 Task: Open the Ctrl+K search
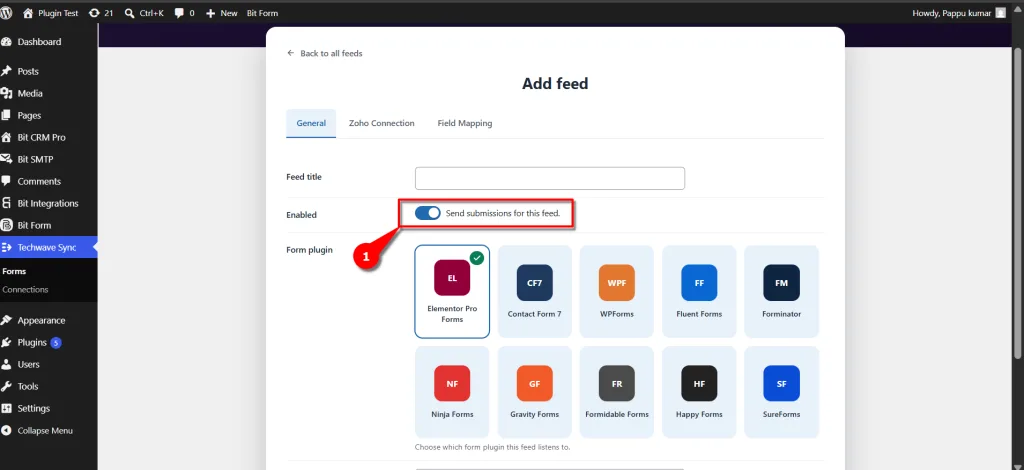coord(144,12)
